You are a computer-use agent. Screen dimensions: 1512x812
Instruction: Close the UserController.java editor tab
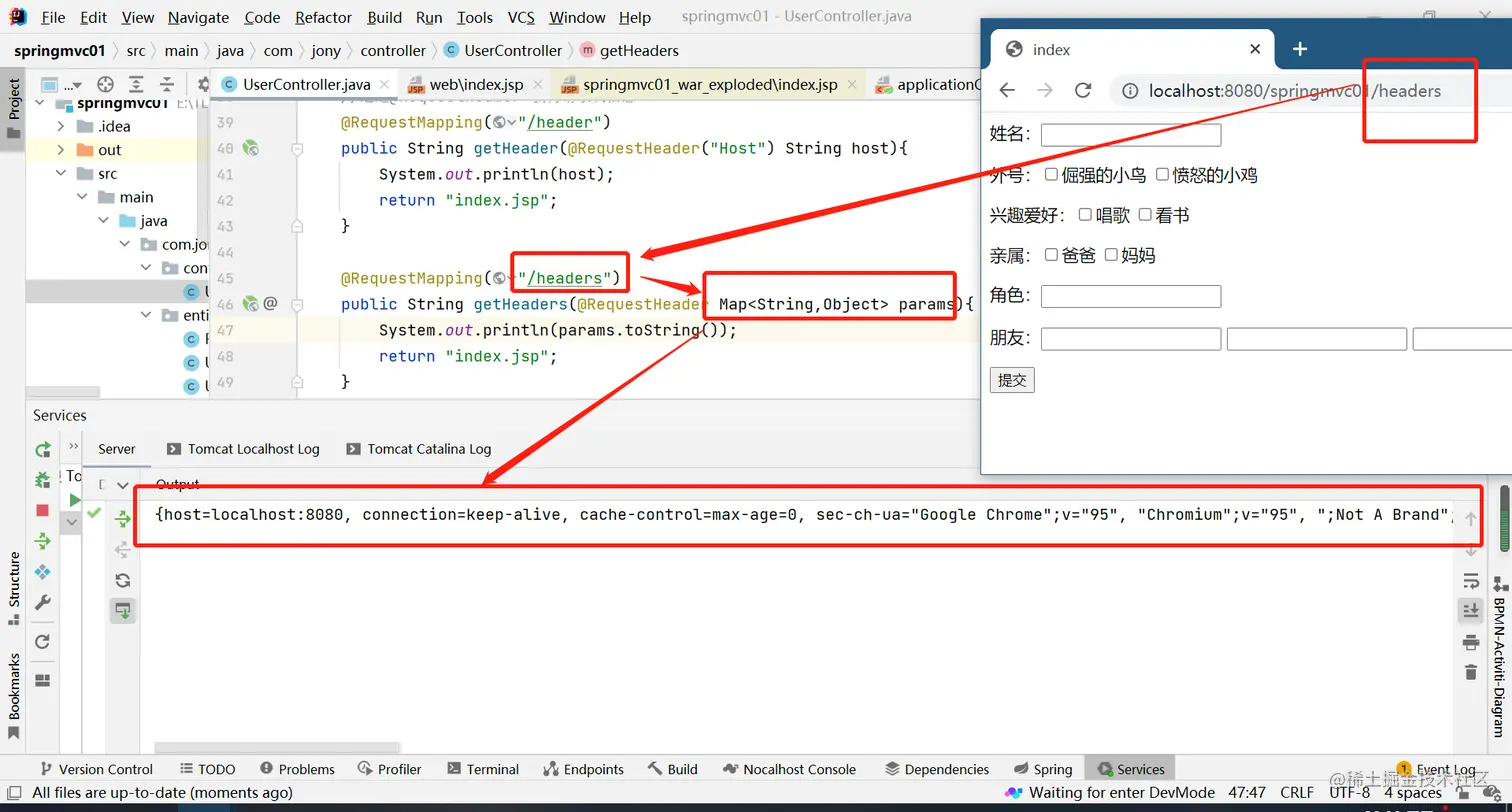tap(387, 85)
